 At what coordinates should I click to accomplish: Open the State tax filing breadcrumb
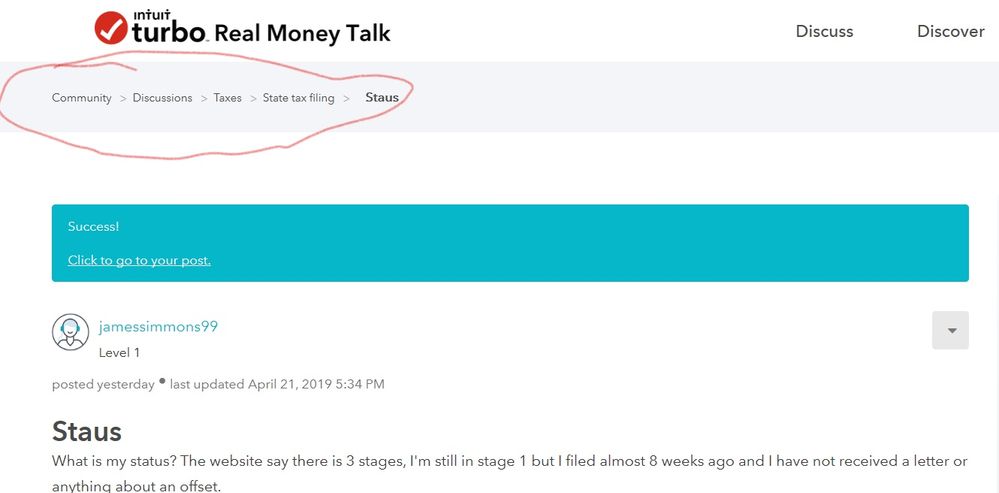298,98
